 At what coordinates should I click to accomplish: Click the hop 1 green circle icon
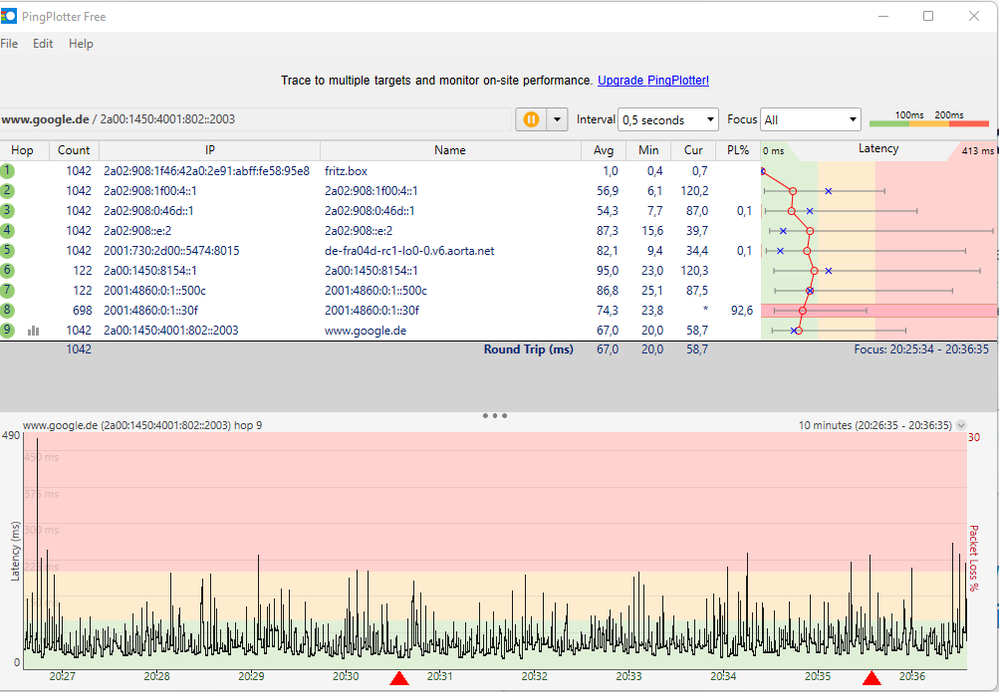pyautogui.click(x=8, y=171)
